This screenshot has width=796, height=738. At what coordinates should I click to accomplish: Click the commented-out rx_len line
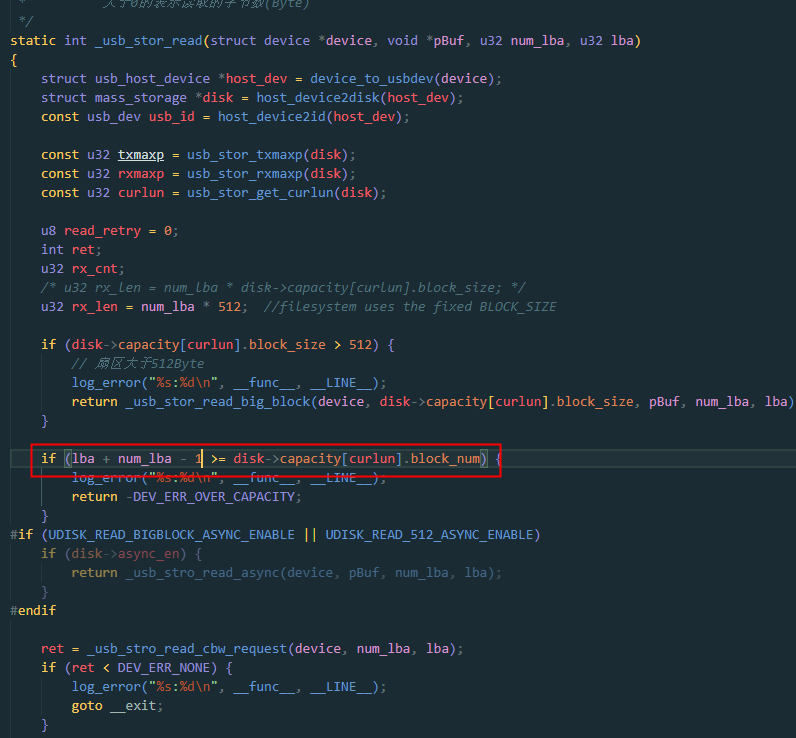283,288
